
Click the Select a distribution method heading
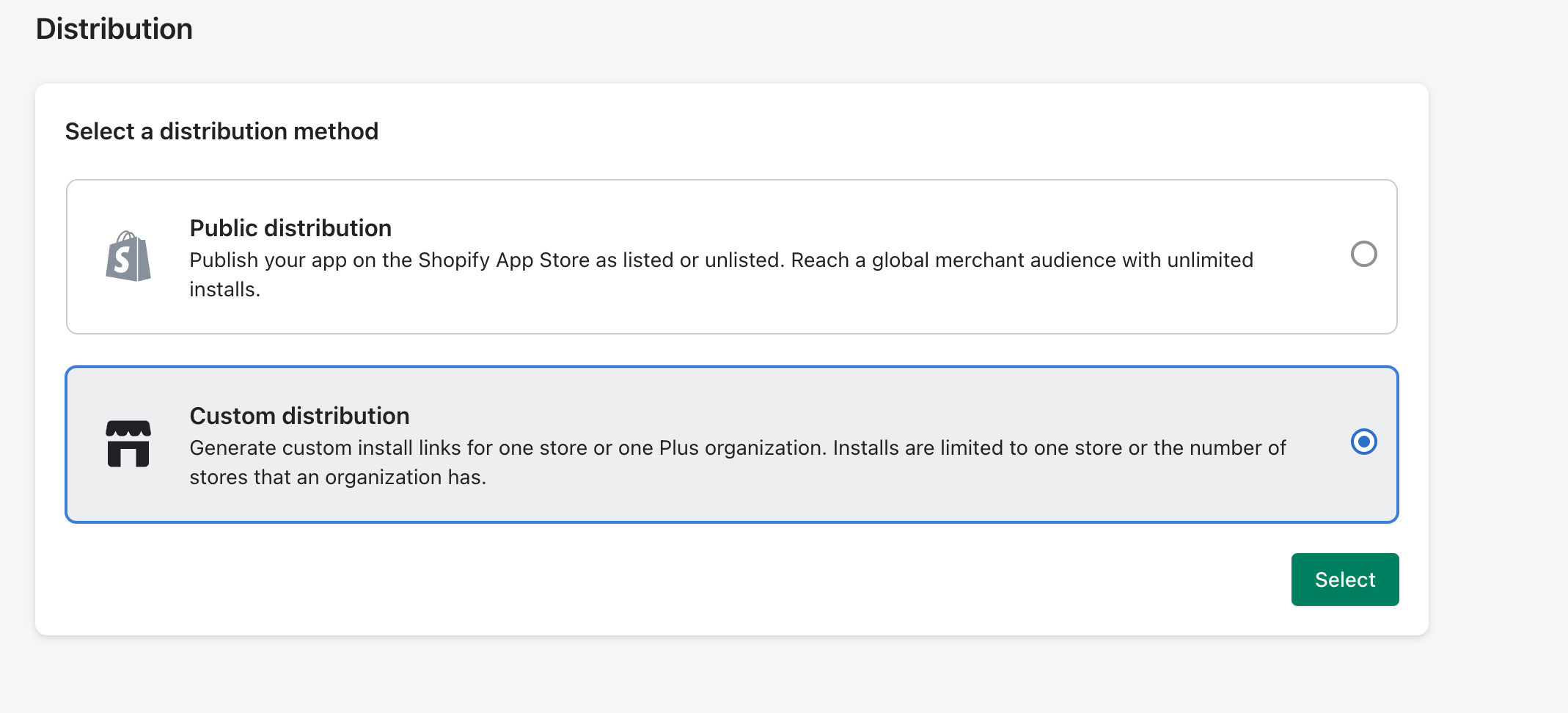tap(221, 131)
